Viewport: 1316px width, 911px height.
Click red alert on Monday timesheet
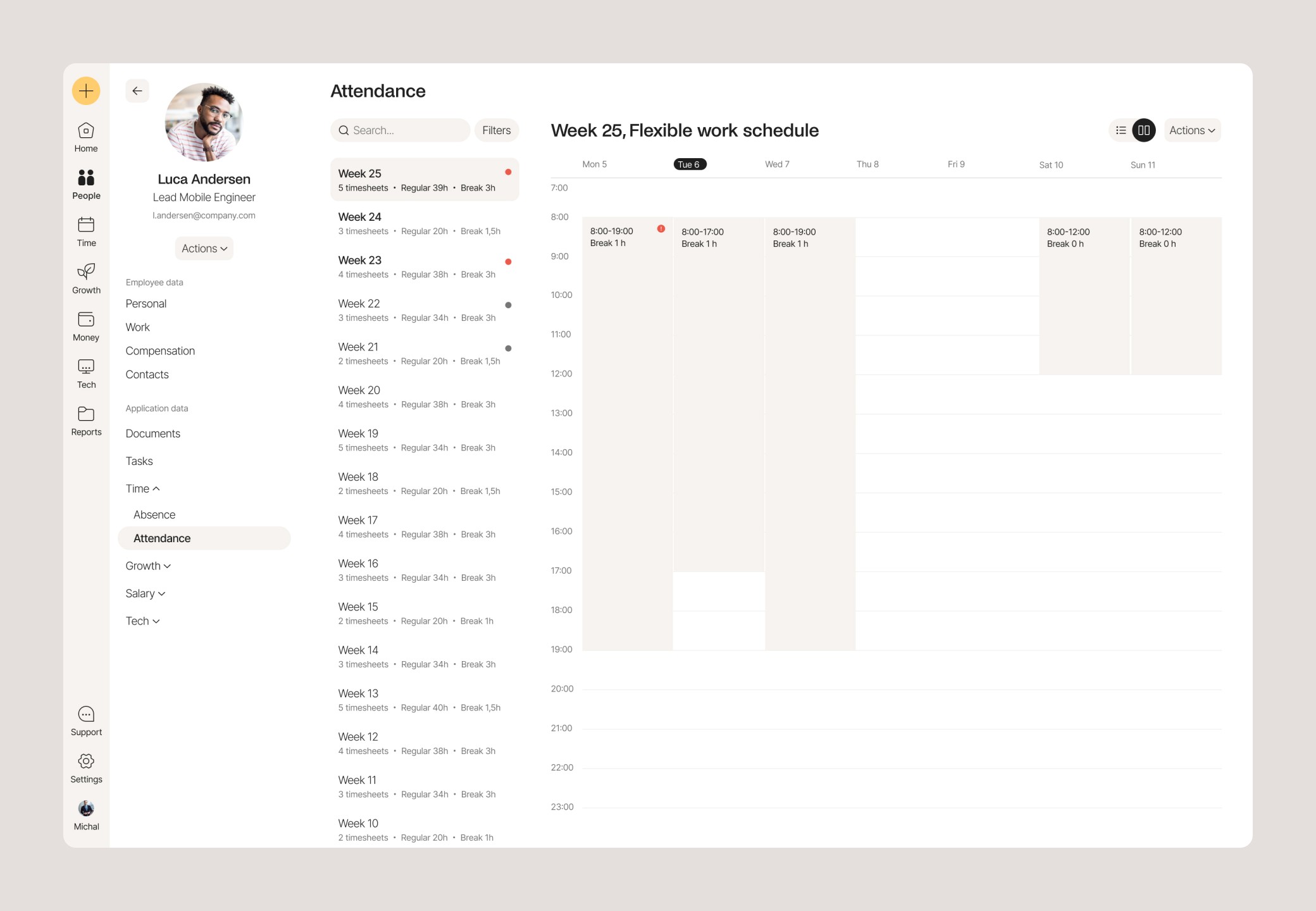tap(661, 229)
